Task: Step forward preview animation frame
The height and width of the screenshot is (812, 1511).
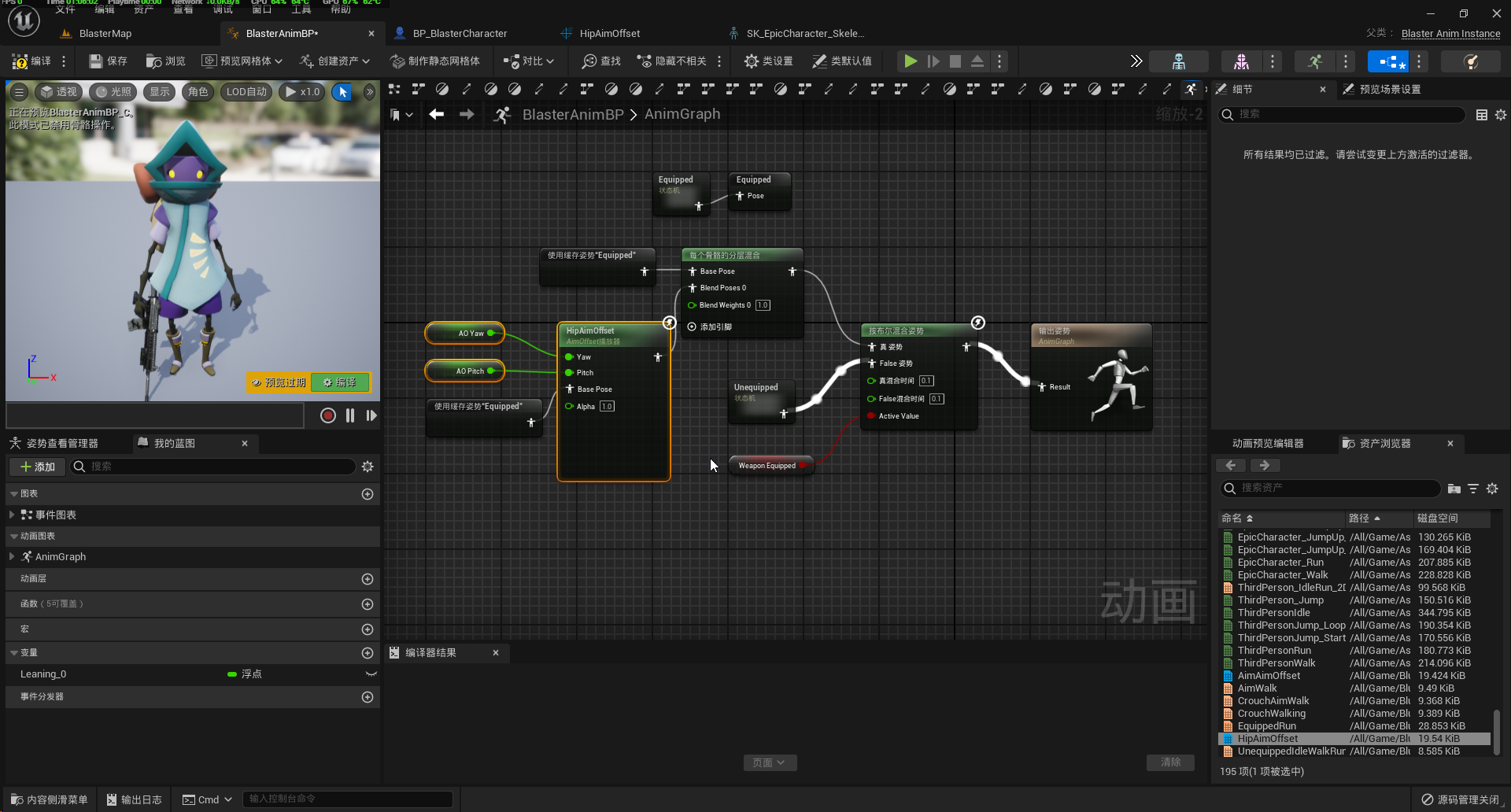Action: 371,415
